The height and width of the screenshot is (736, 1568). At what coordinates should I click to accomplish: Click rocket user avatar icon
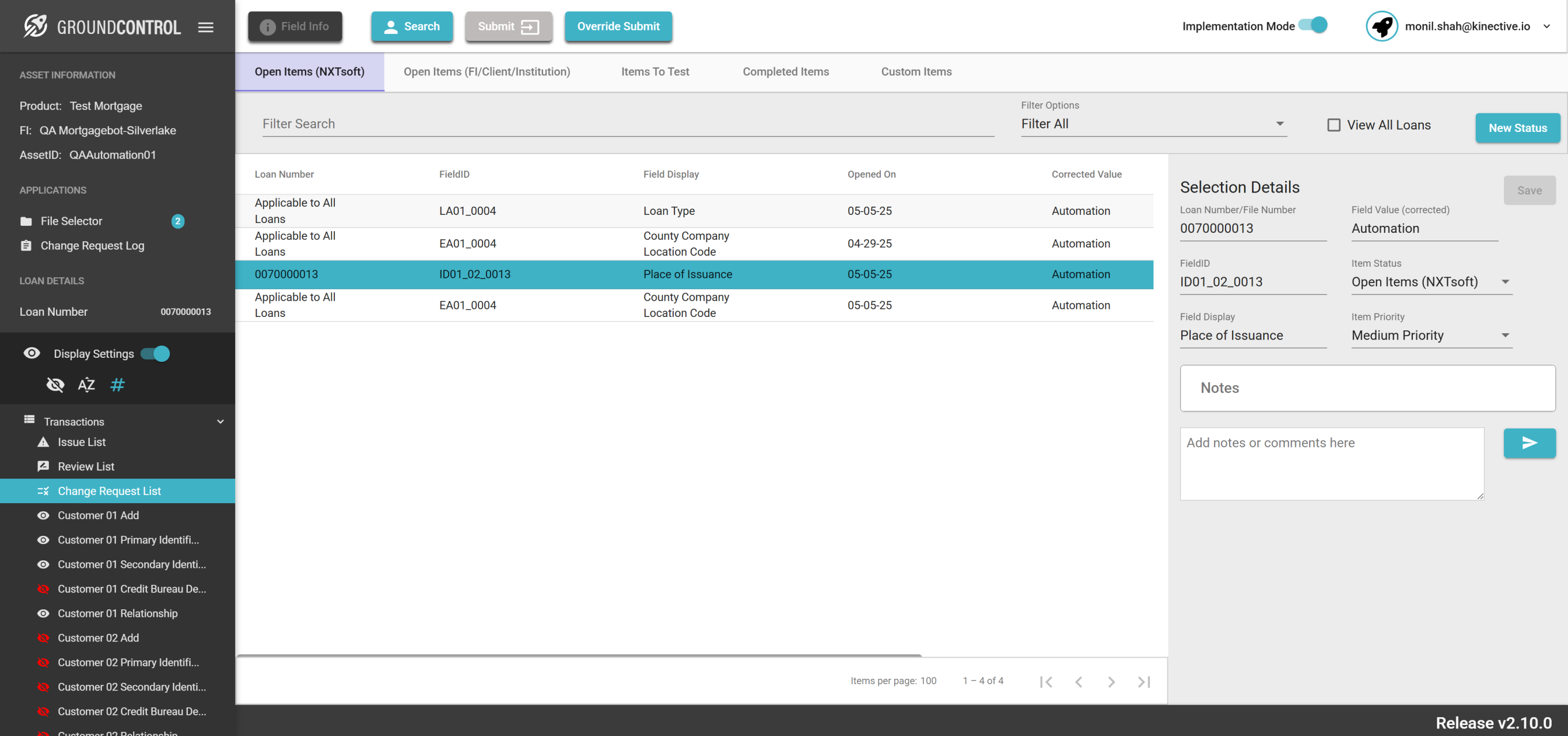1381,26
